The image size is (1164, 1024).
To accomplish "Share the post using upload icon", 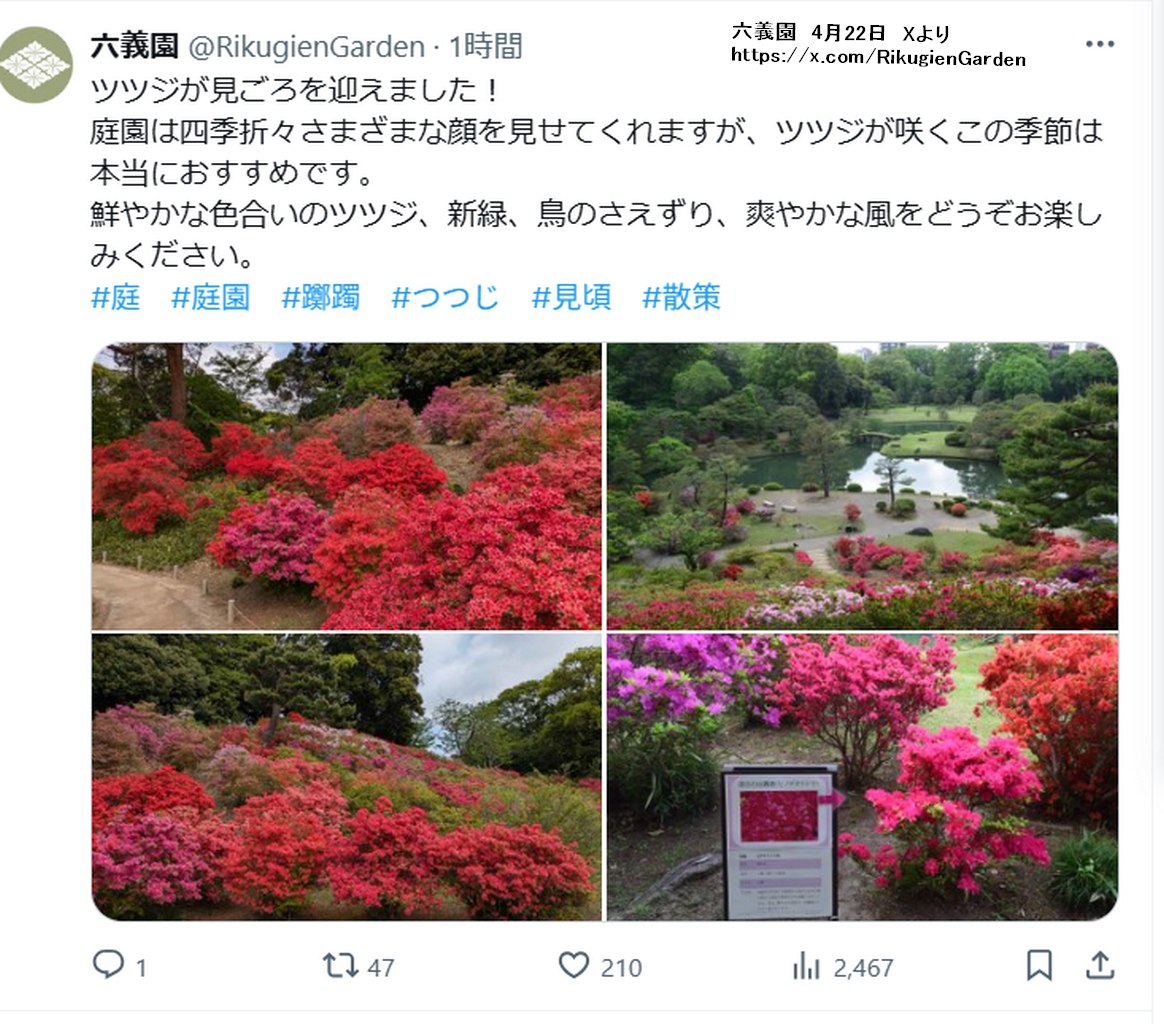I will coord(1100,965).
